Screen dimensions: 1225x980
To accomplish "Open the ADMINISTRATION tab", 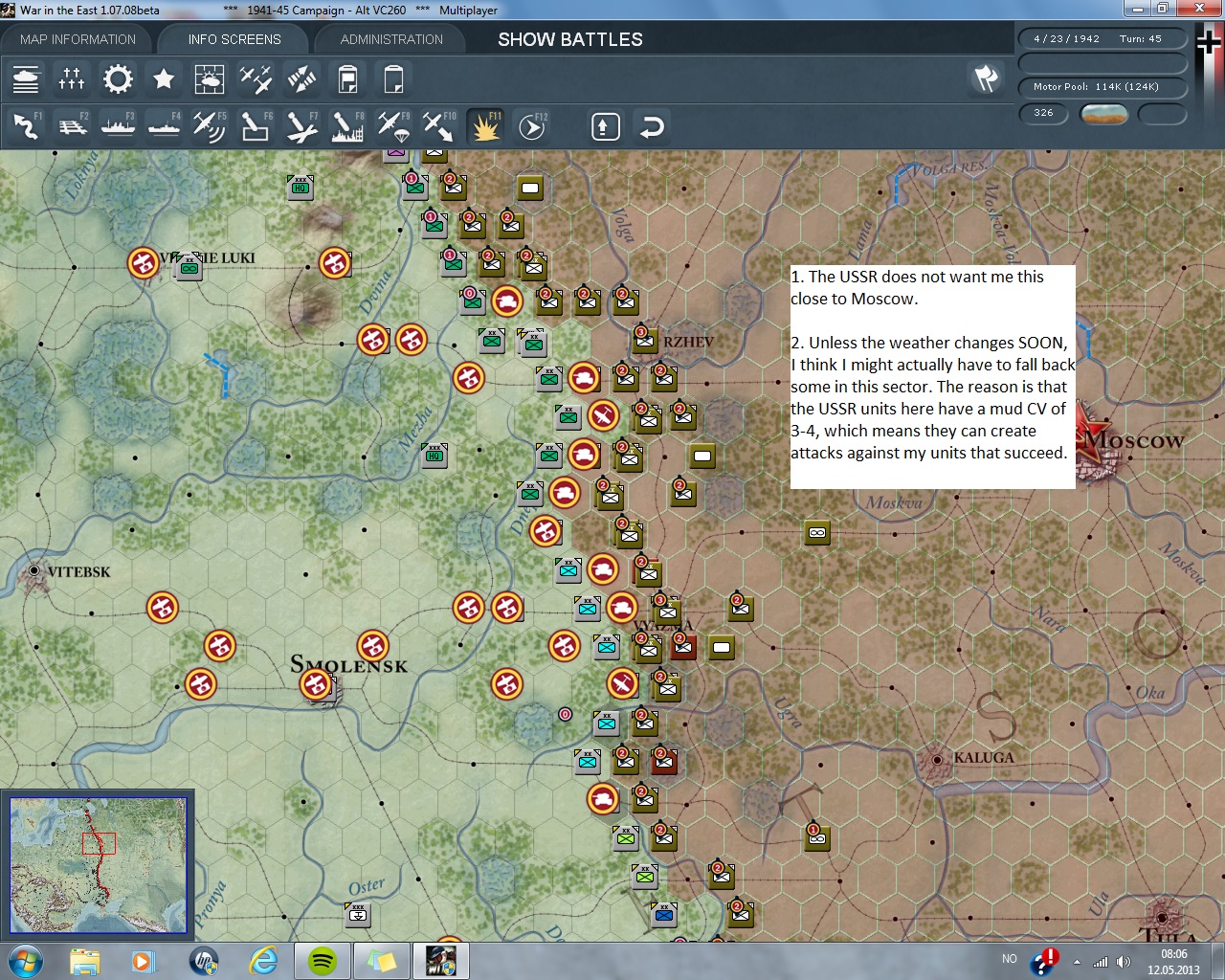I will (391, 39).
